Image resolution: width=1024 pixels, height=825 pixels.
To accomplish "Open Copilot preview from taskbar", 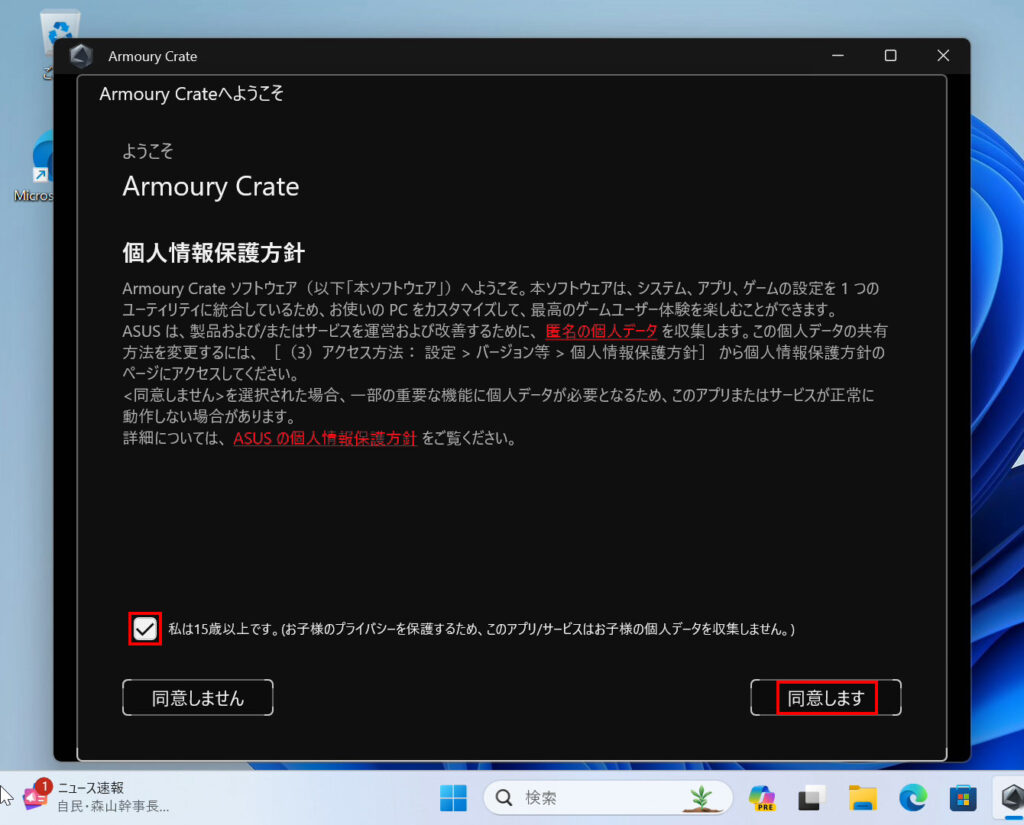I will 761,798.
